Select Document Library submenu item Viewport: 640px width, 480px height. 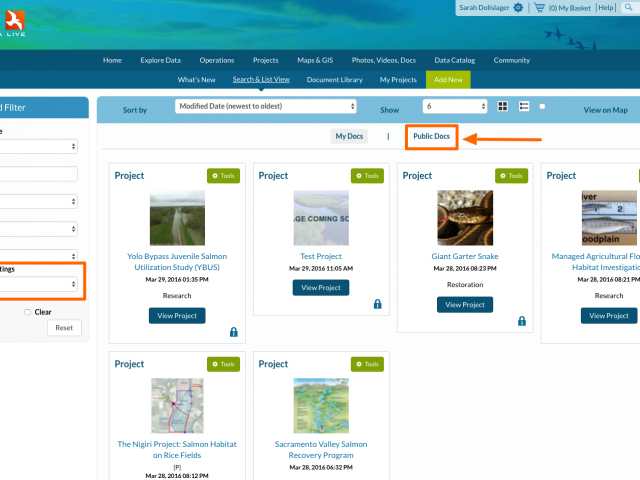pyautogui.click(x=335, y=80)
